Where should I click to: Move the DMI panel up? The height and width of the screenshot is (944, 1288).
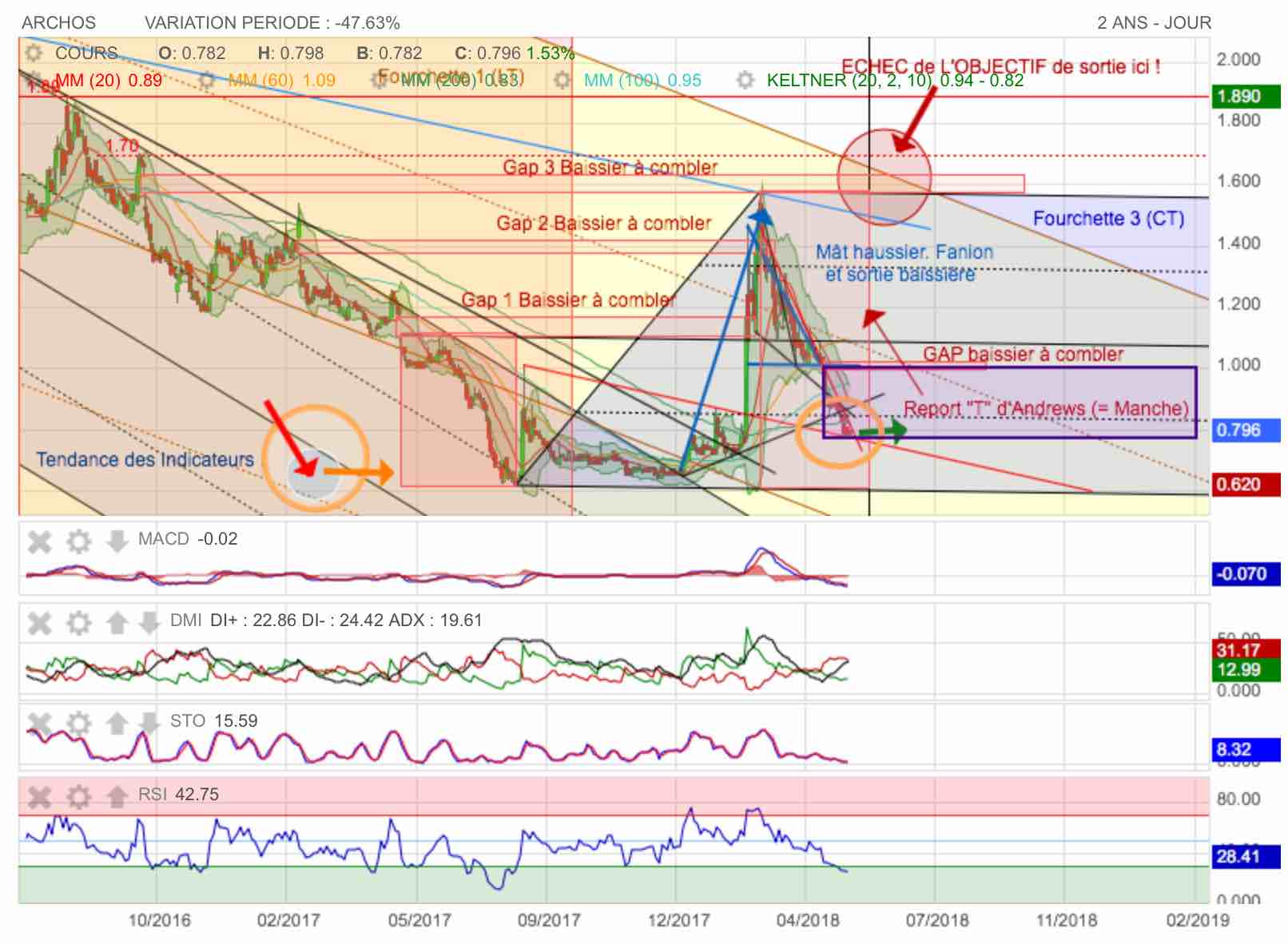tap(117, 622)
